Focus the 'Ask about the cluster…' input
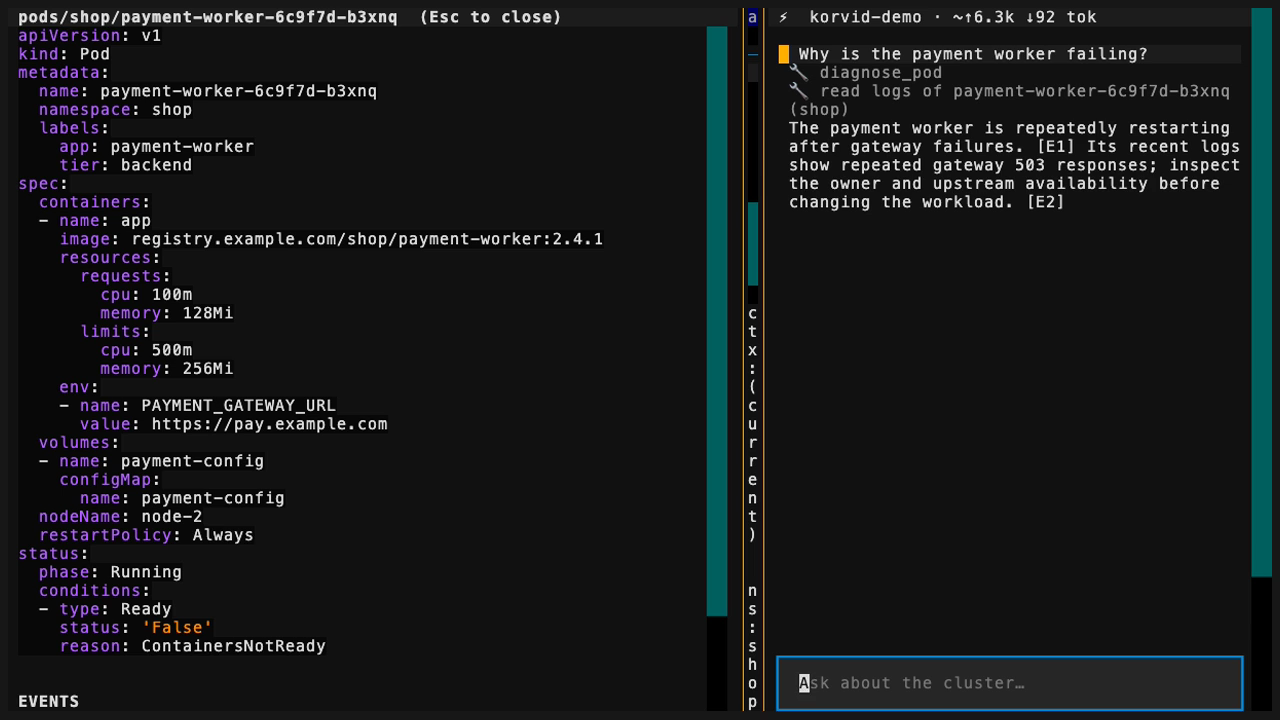 click(x=1010, y=683)
